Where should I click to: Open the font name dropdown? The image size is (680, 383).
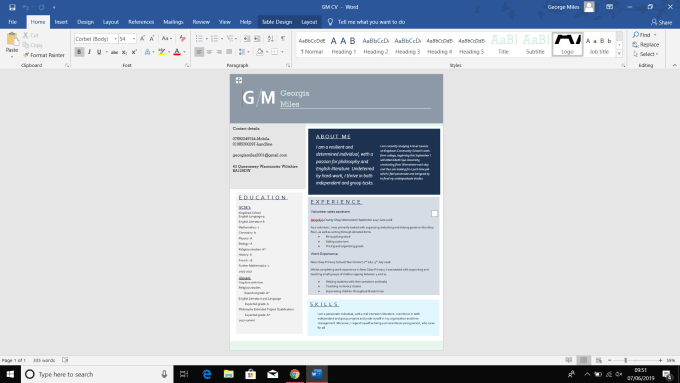pyautogui.click(x=115, y=39)
